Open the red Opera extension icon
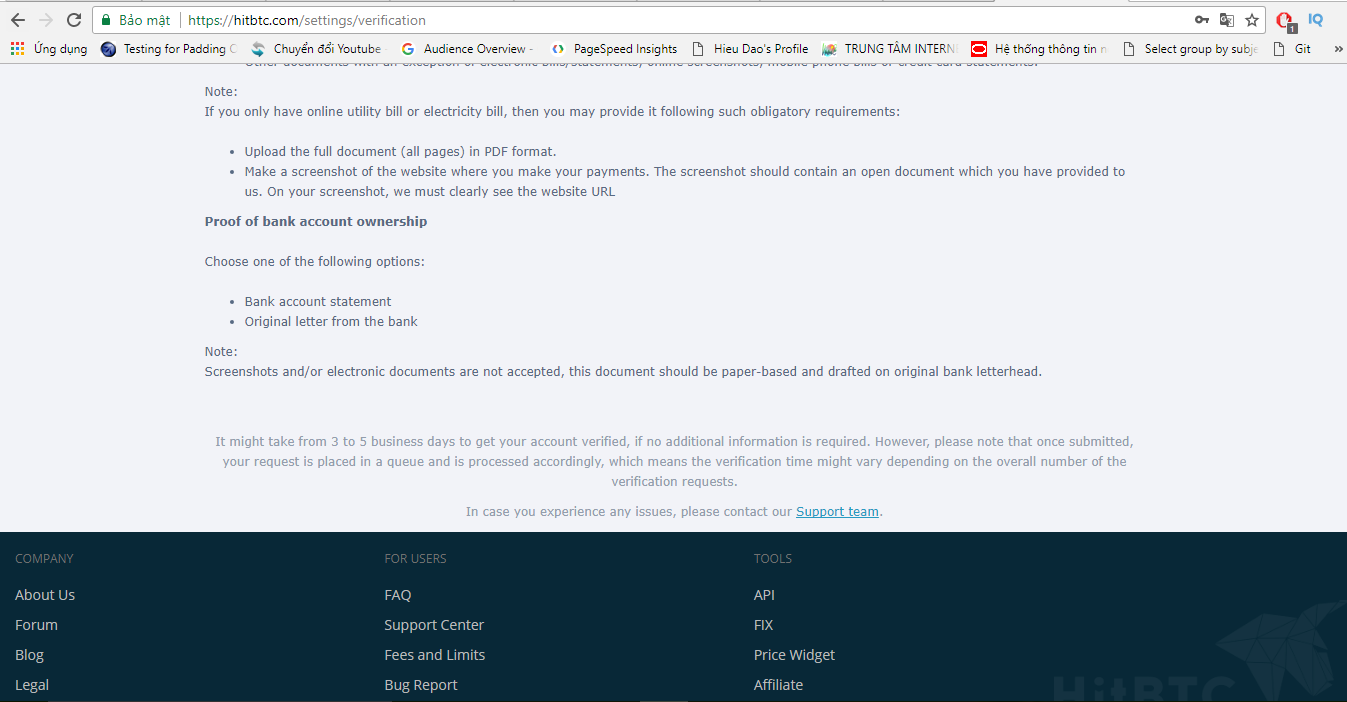Screen dimensions: 1347x702 coord(1285,20)
